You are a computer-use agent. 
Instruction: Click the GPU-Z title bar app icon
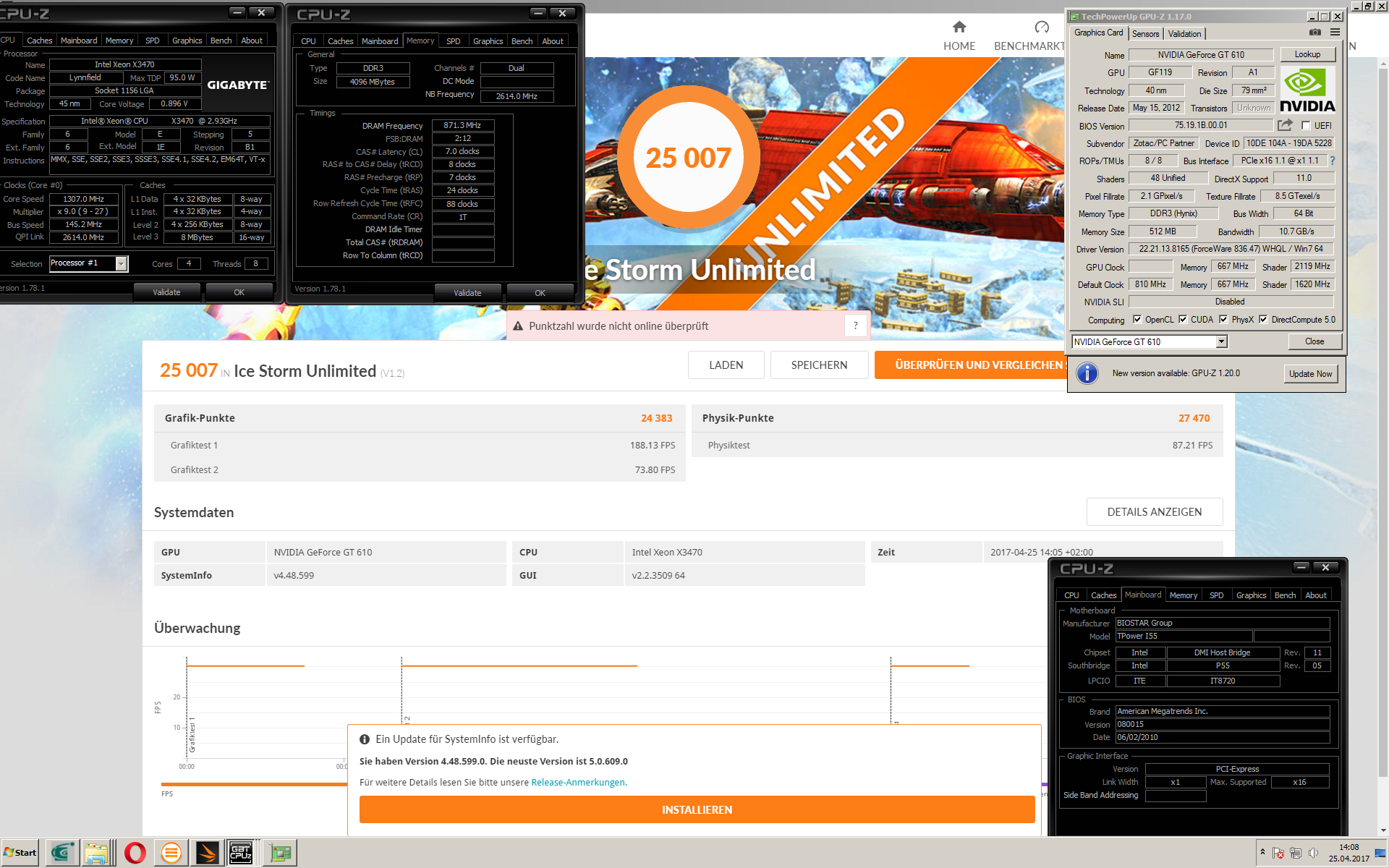(1074, 17)
